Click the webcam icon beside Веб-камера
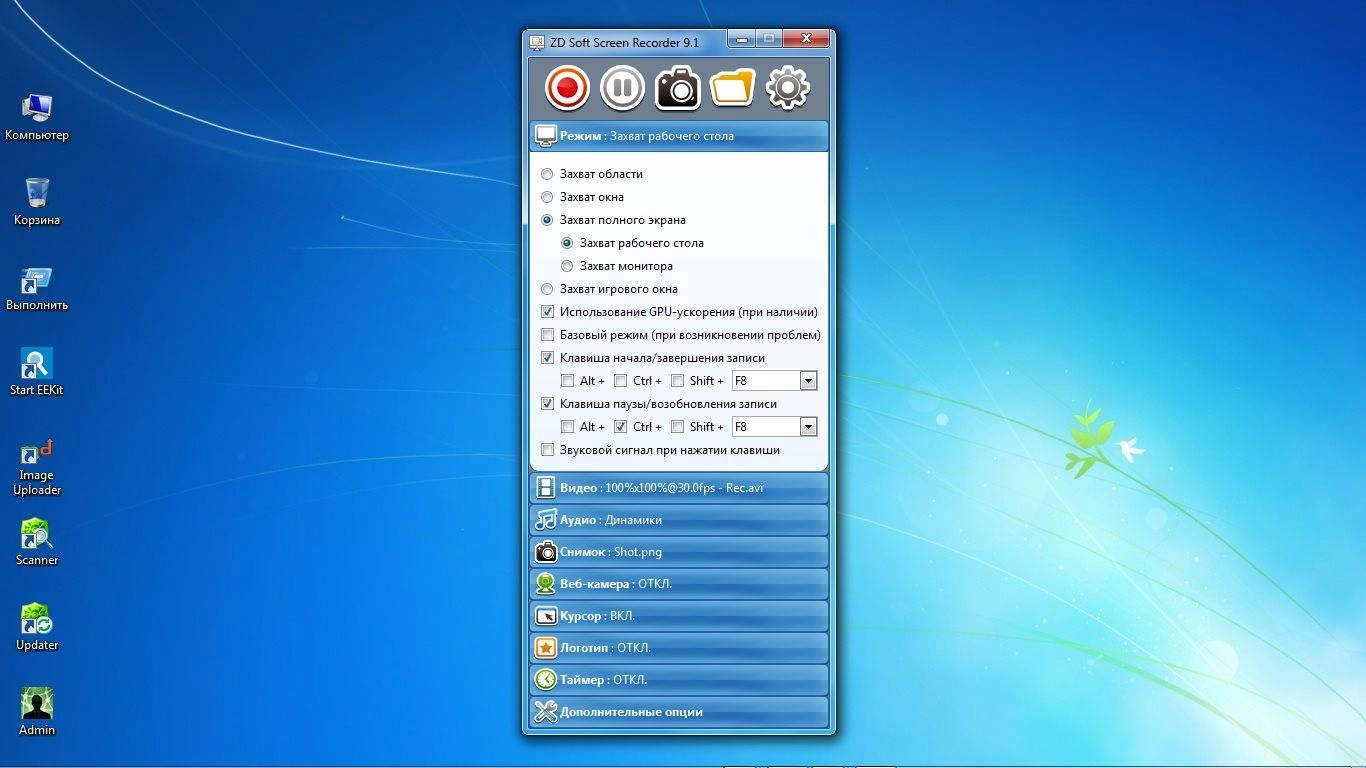Image resolution: width=1366 pixels, height=768 pixels. click(x=545, y=584)
